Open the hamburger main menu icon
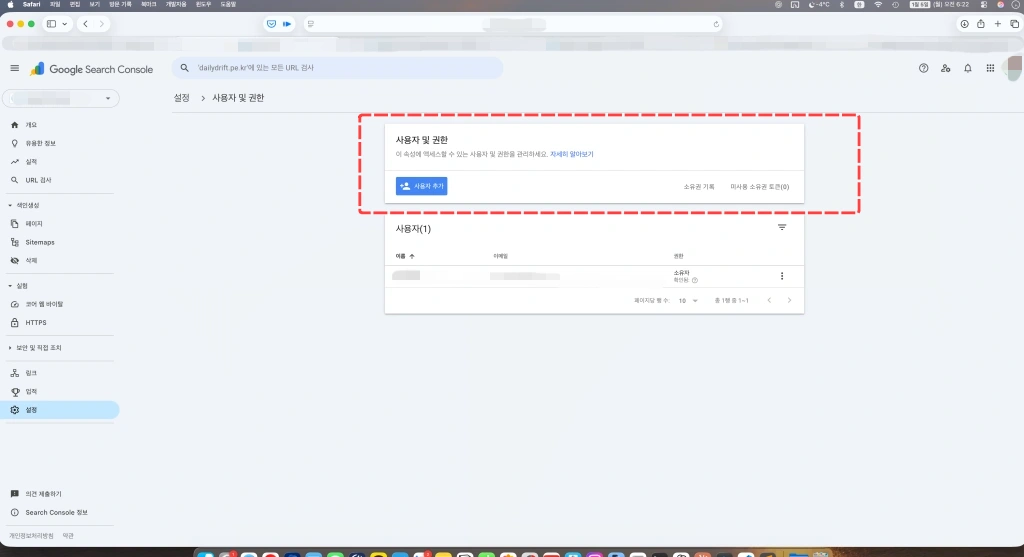Screen dimensions: 1024x557 pyautogui.click(x=15, y=68)
